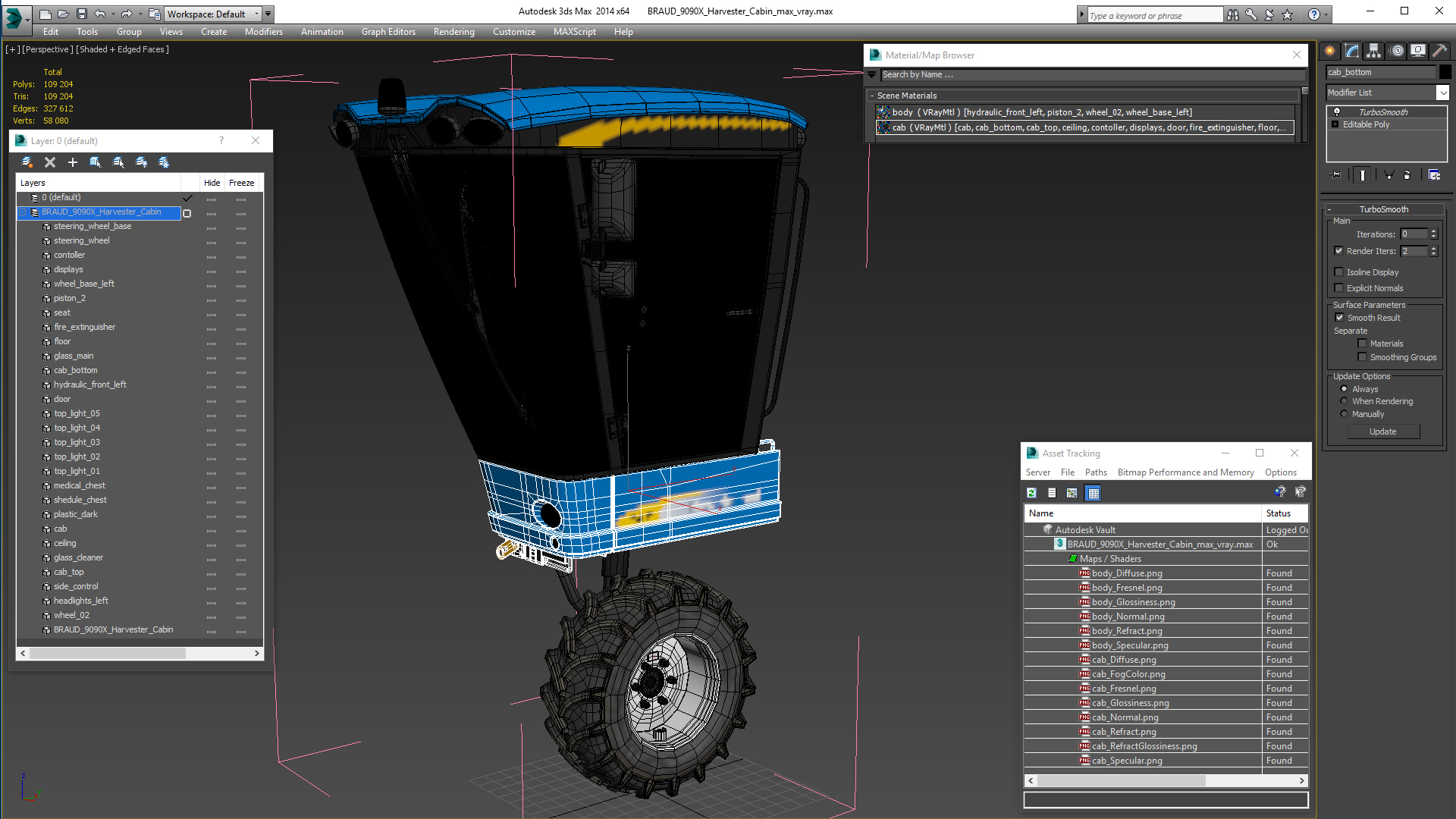Open the Rendering menu
This screenshot has height=819, width=1456.
(x=453, y=32)
